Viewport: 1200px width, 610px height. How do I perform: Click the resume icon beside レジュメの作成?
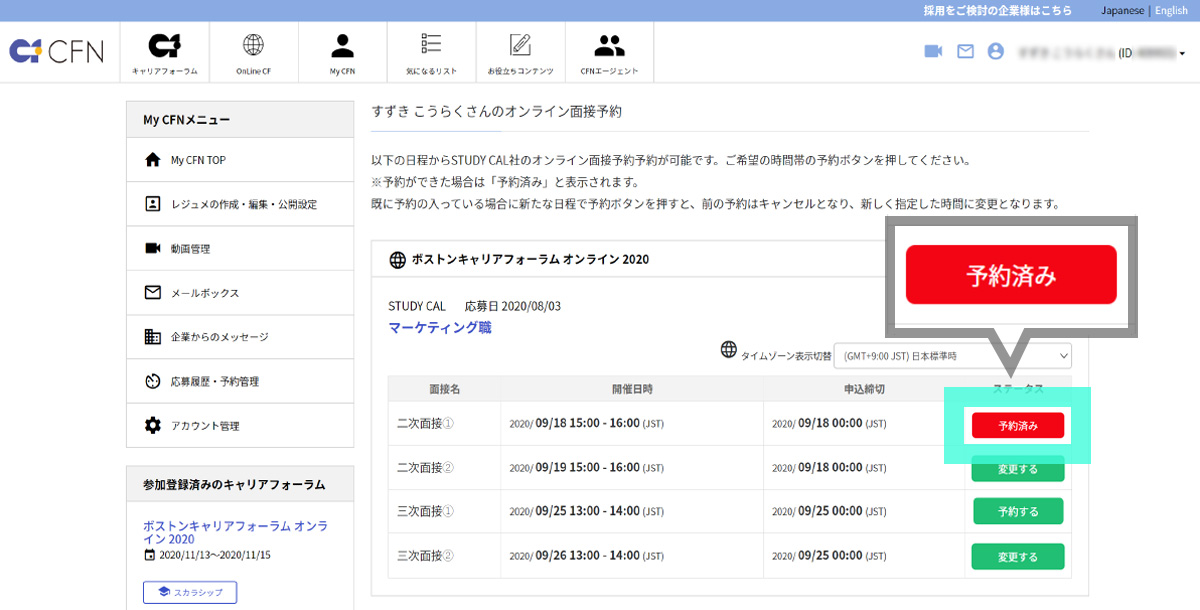coord(153,204)
